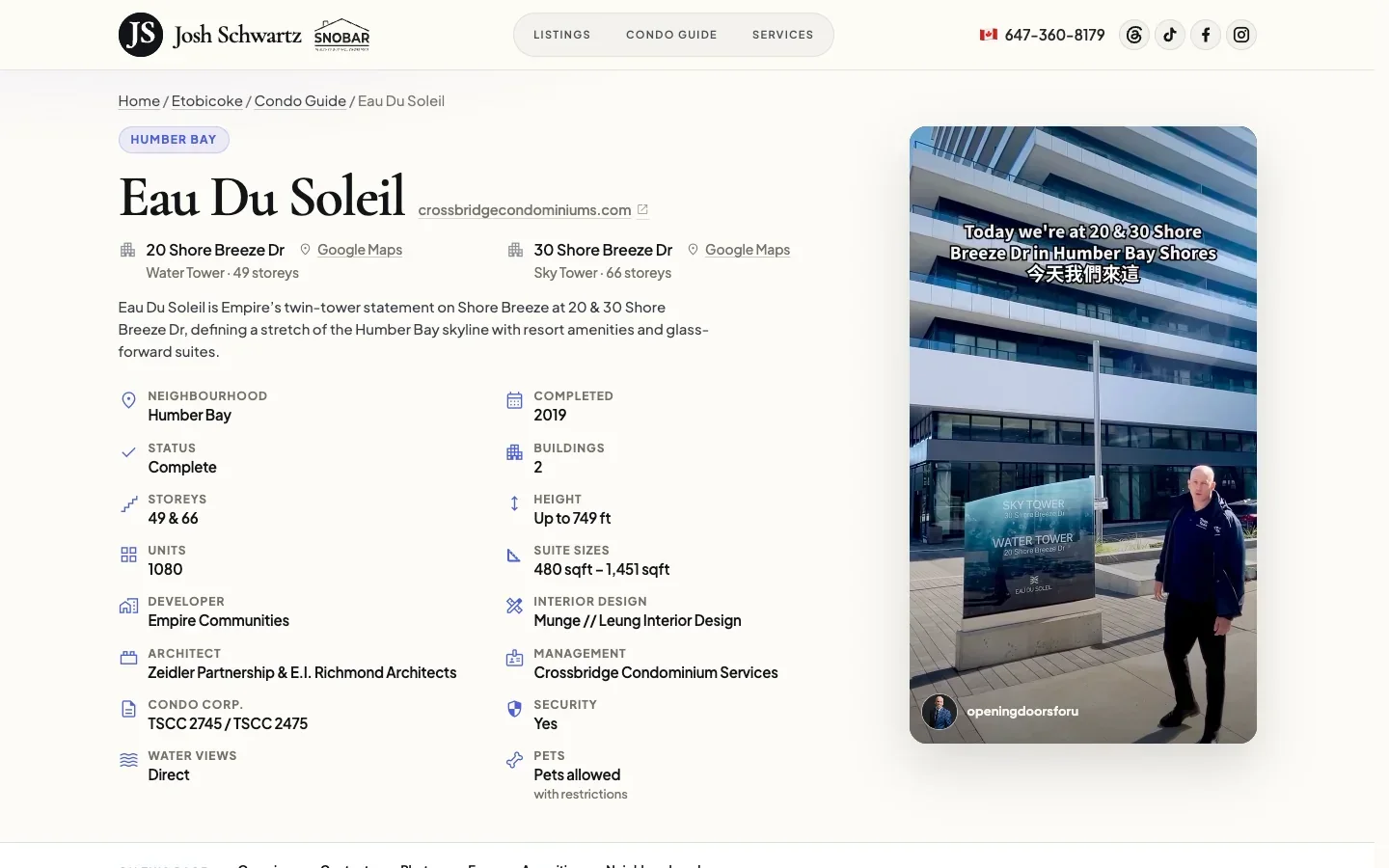Click Crossbridge Condominium Services text
The image size is (1389, 868).
[x=656, y=673]
